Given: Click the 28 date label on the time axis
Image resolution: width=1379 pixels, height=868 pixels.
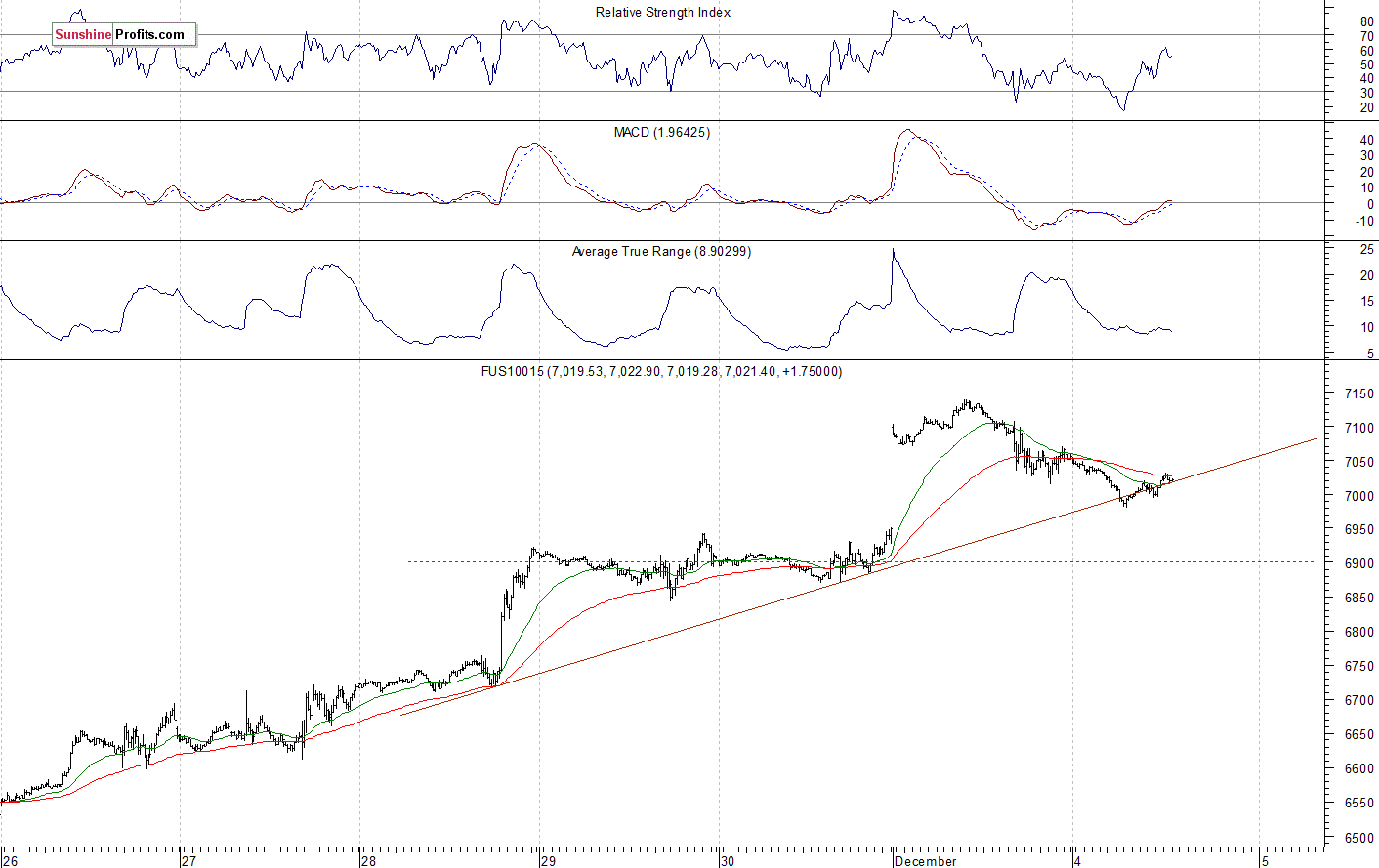Looking at the screenshot, I should [368, 861].
